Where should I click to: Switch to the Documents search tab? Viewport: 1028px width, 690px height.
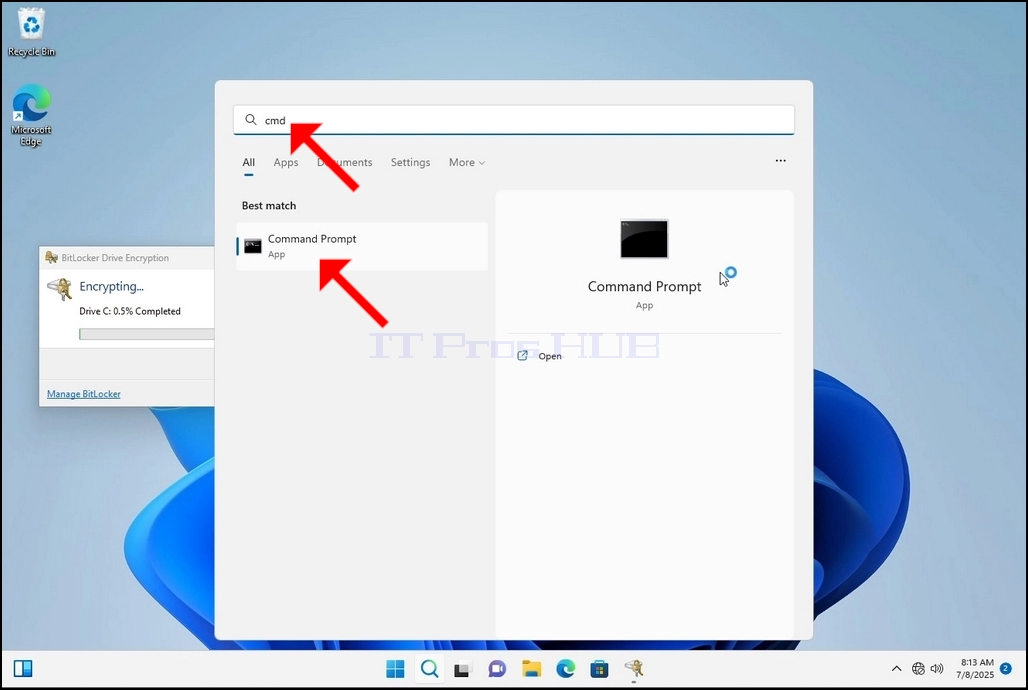[344, 162]
